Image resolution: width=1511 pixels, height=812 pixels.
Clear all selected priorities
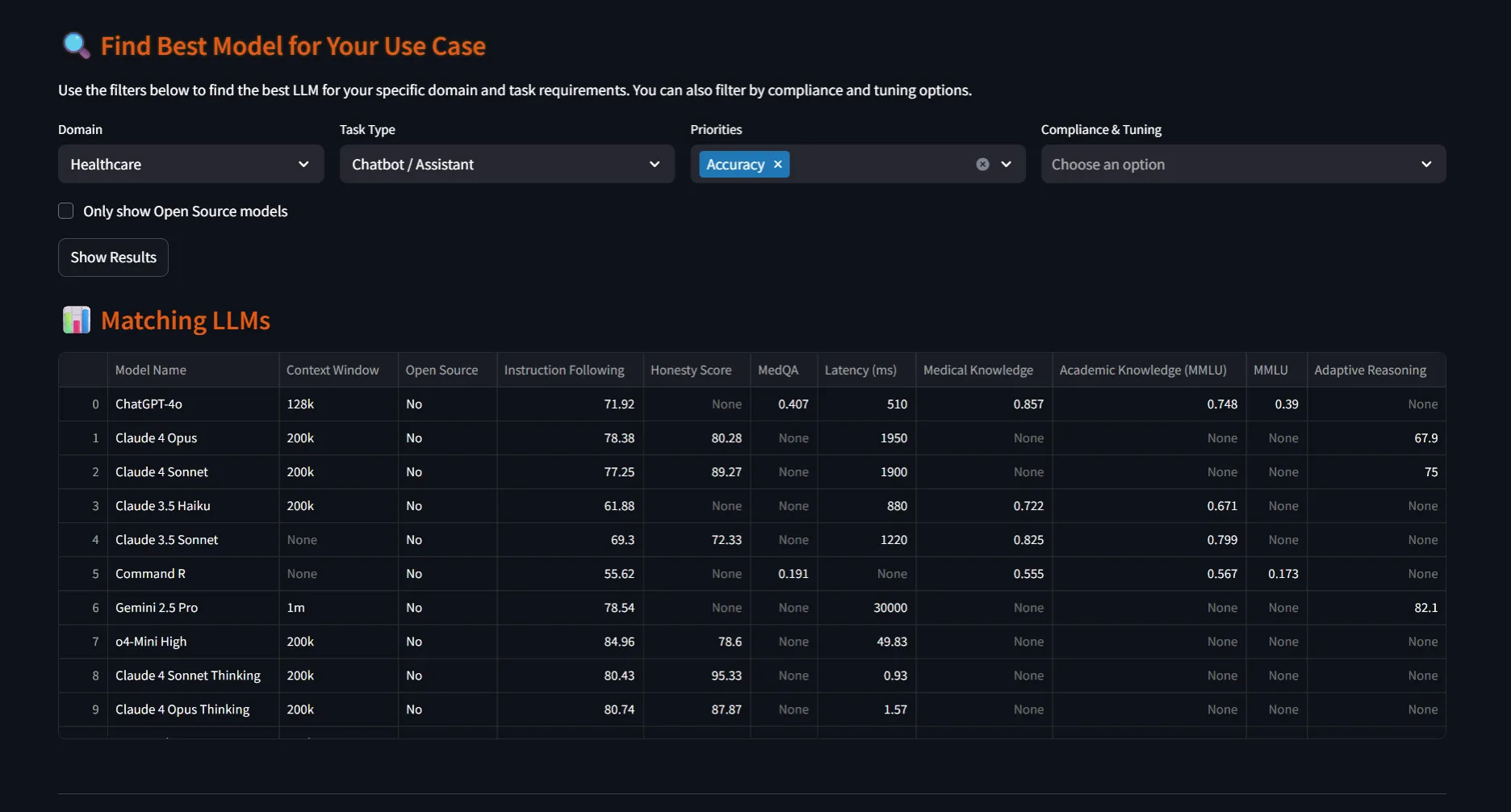[x=982, y=165]
